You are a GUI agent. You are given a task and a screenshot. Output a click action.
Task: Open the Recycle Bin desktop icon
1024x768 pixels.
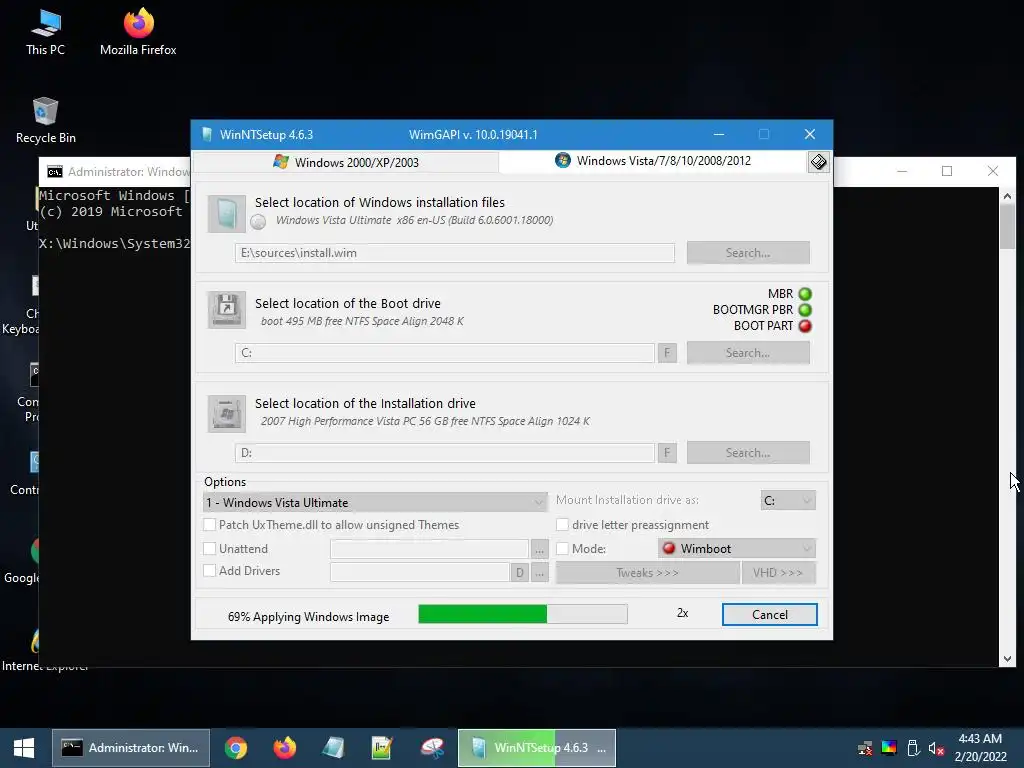coord(45,120)
